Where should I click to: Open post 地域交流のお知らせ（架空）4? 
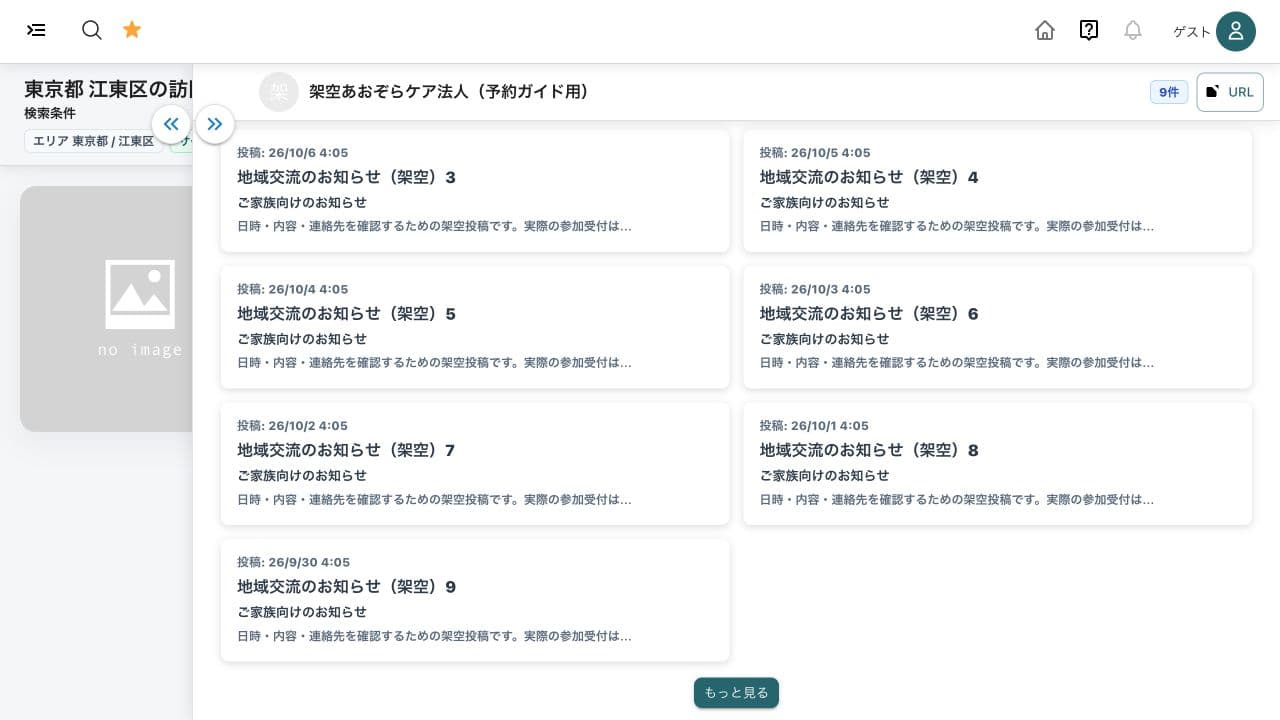point(997,191)
